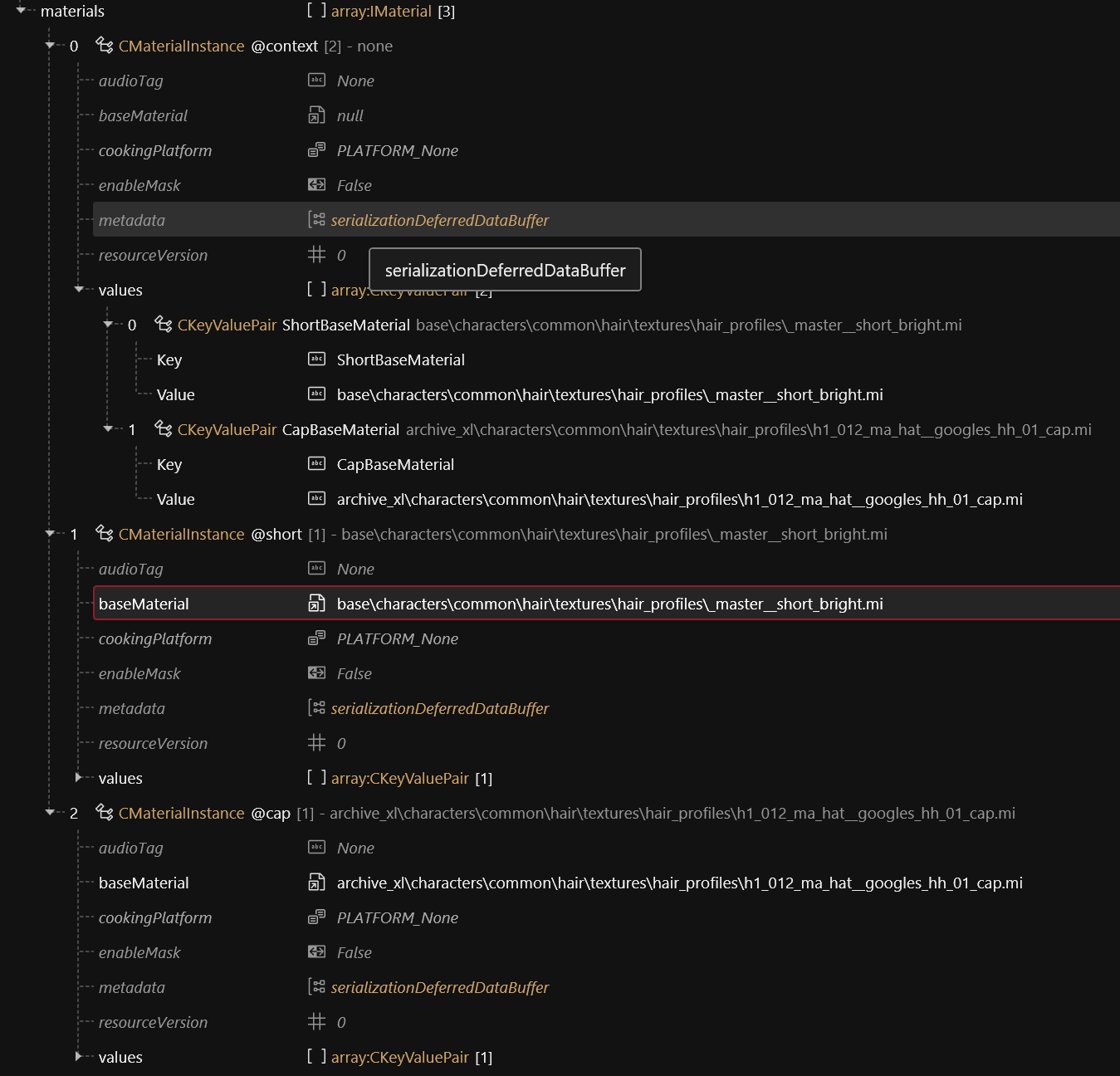This screenshot has width=1120, height=1076.
Task: Click the buffer icon on the highlighted metadata row
Action: pos(316,220)
